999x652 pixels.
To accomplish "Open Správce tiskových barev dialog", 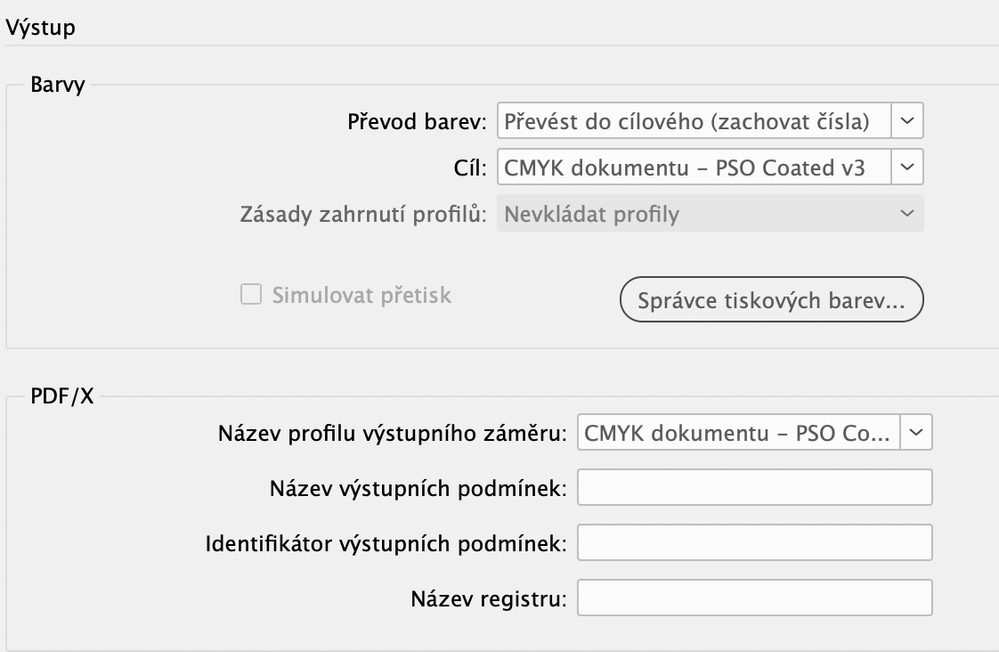I will tap(771, 300).
